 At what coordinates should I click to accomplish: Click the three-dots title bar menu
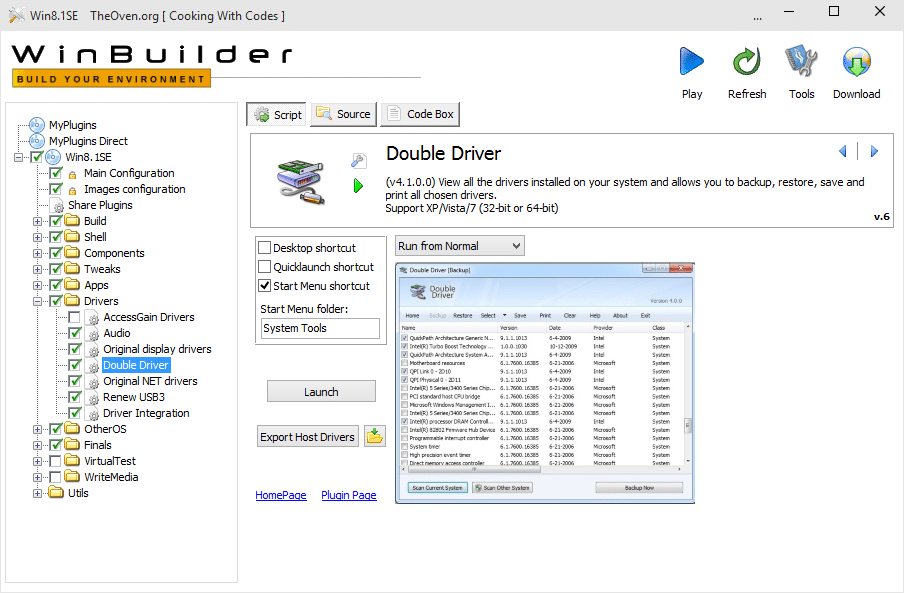click(x=757, y=17)
